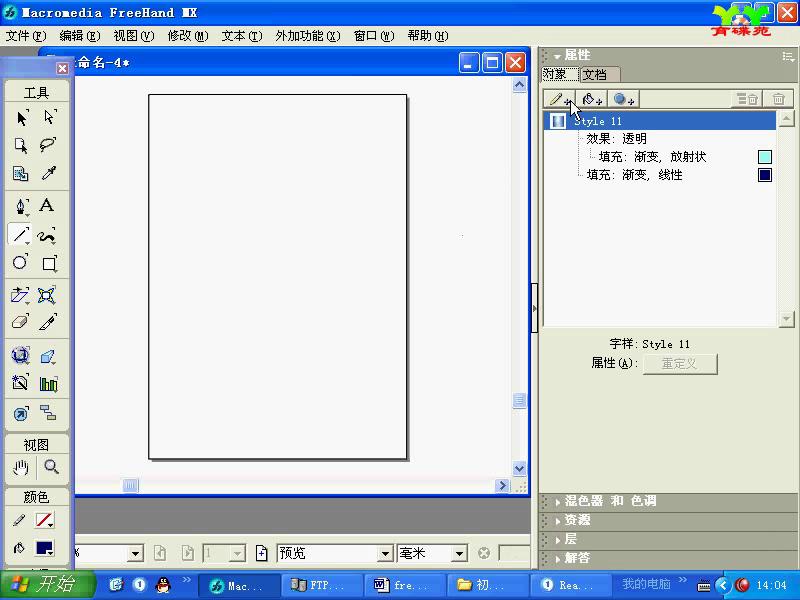Click the cyan radial gradient swatch
This screenshot has height=600, width=800.
pyautogui.click(x=765, y=157)
